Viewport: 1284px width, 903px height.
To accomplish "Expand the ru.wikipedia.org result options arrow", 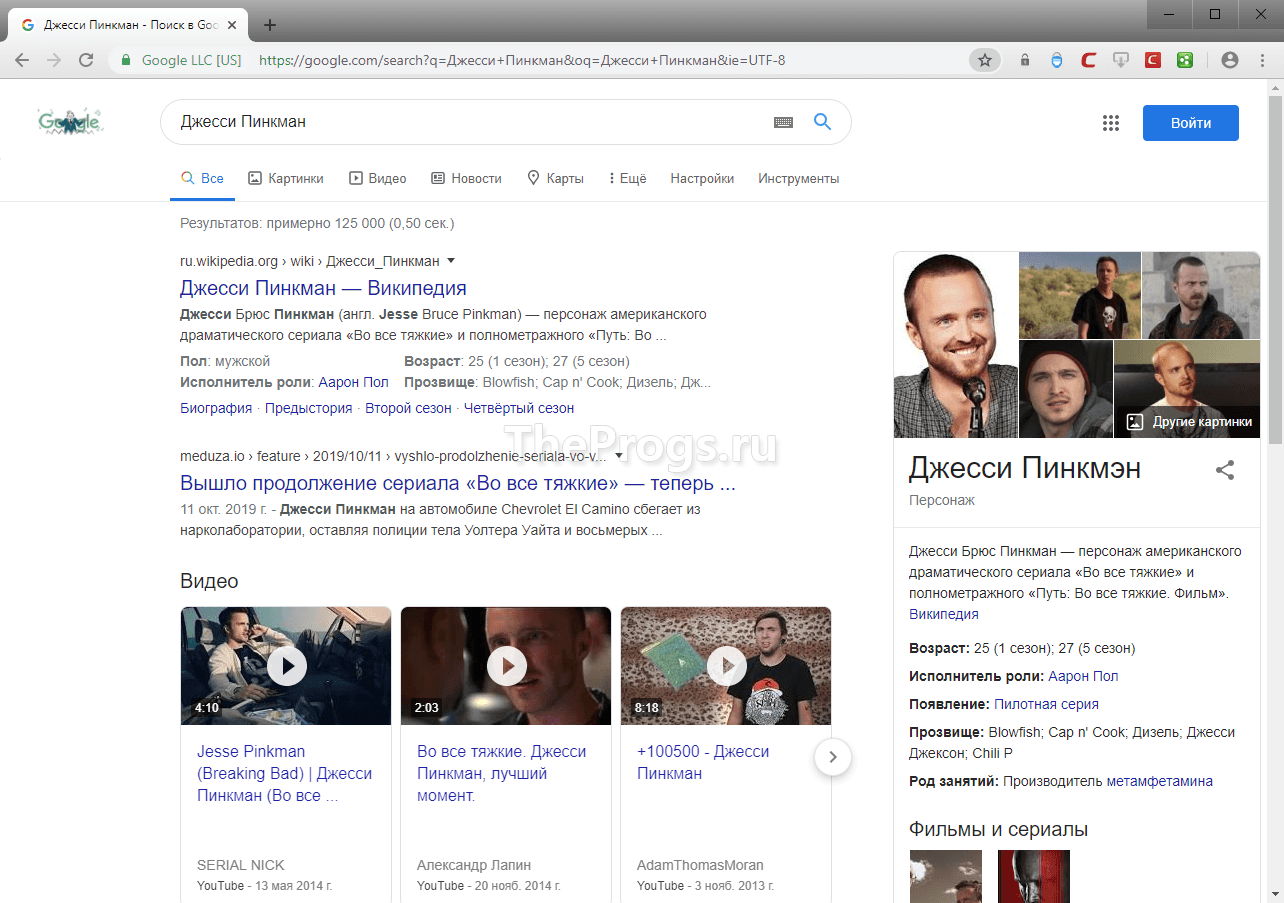I will coord(451,261).
